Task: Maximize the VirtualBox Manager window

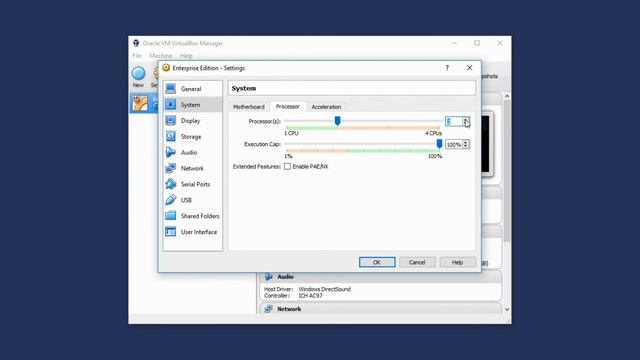Action: pyautogui.click(x=477, y=43)
